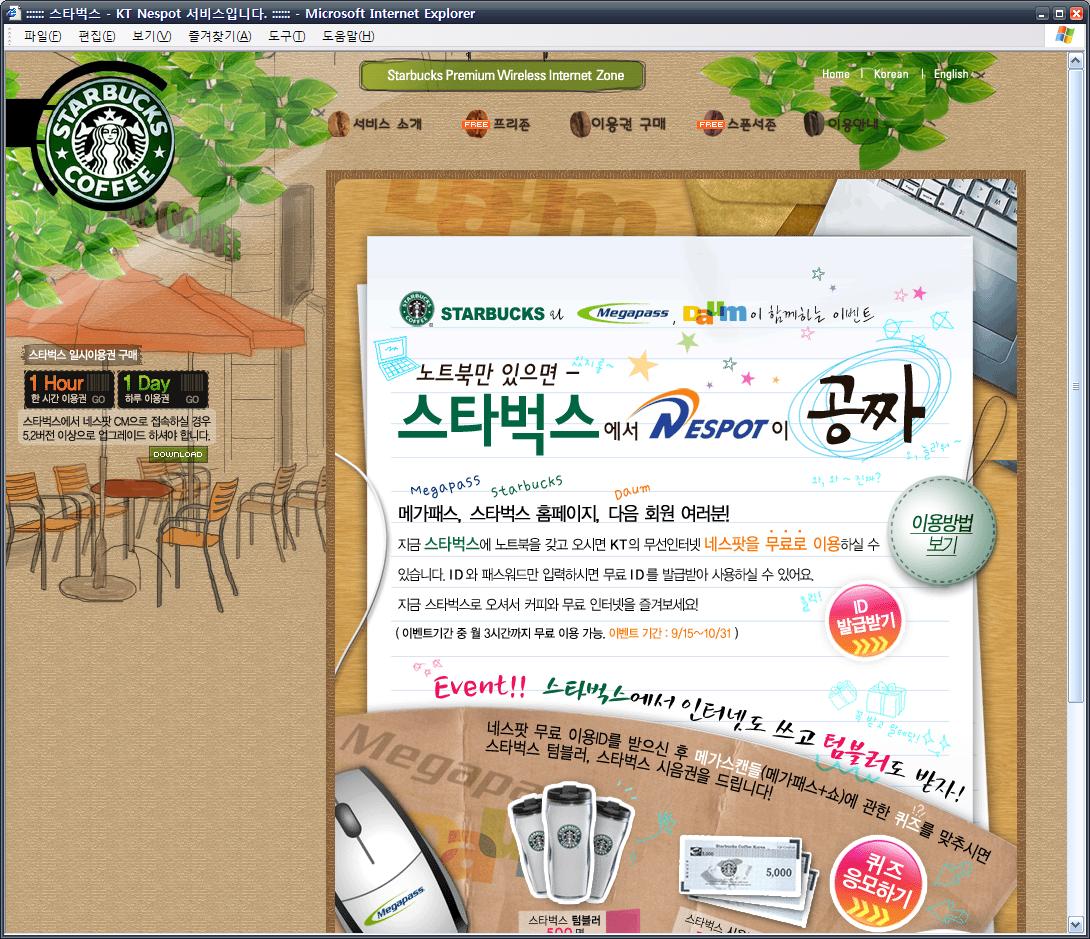Buy the 1 Day pass
The width and height of the screenshot is (1090, 939).
point(163,389)
